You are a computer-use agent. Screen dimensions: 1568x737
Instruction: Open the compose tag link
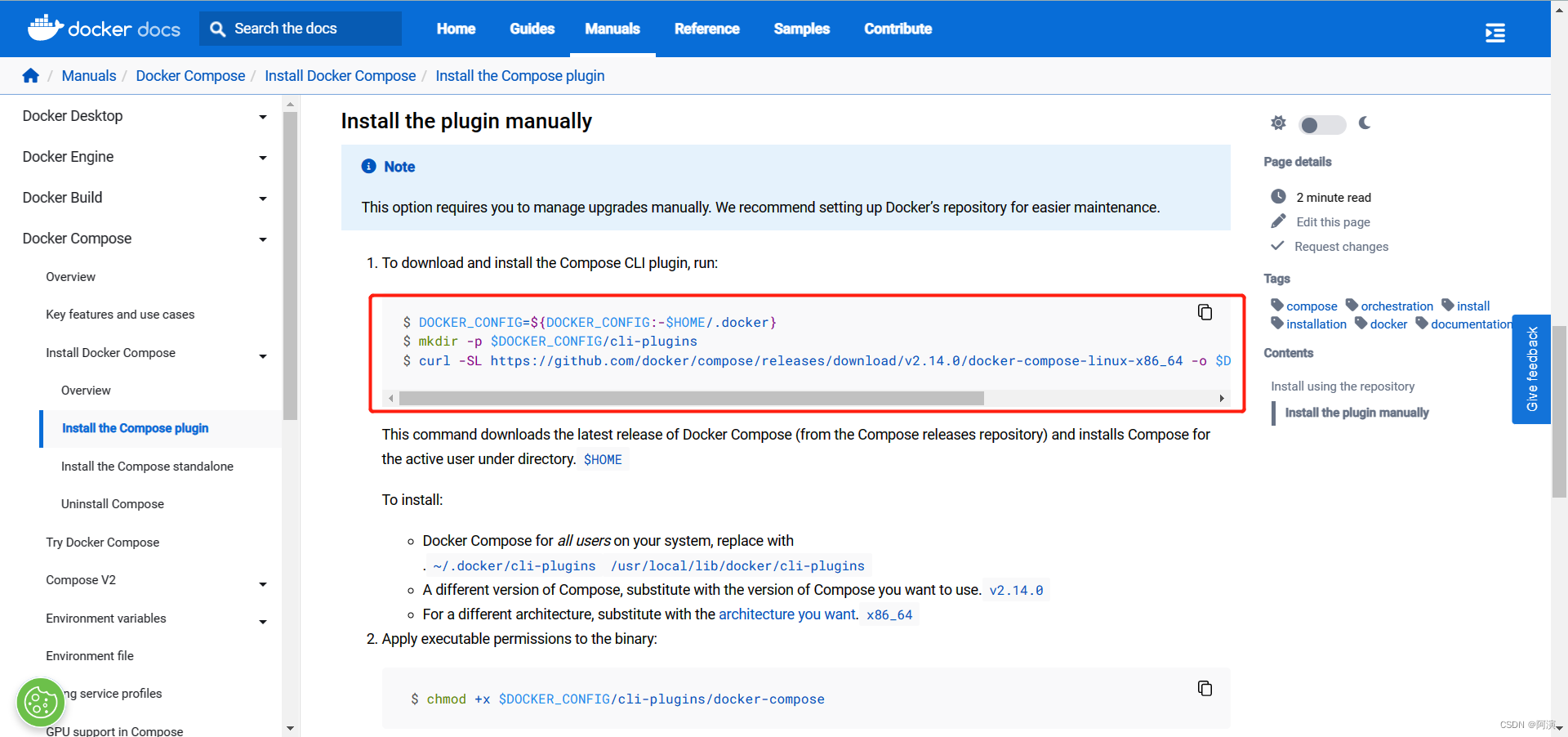coord(1312,306)
